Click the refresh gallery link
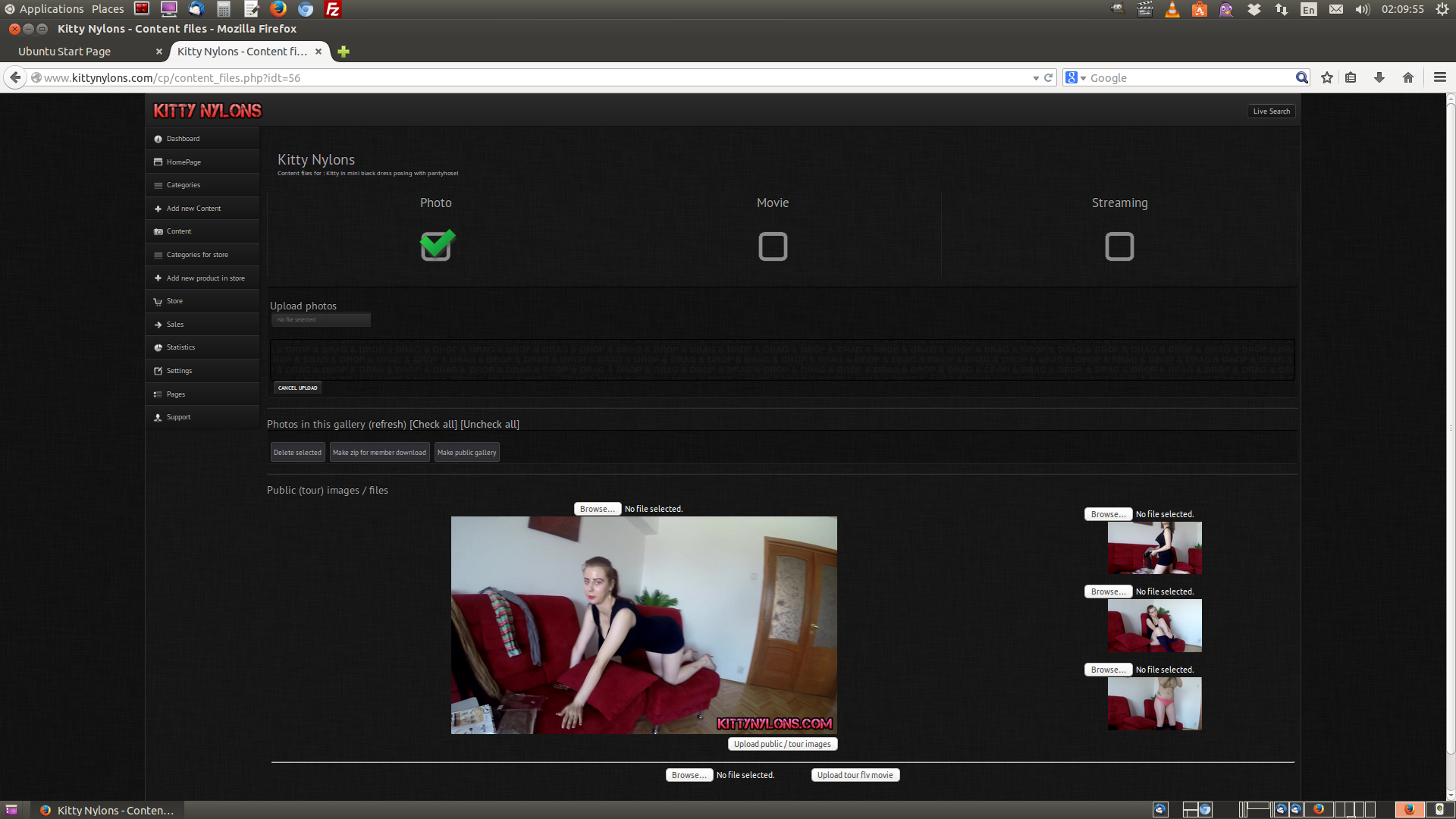 [x=388, y=425]
